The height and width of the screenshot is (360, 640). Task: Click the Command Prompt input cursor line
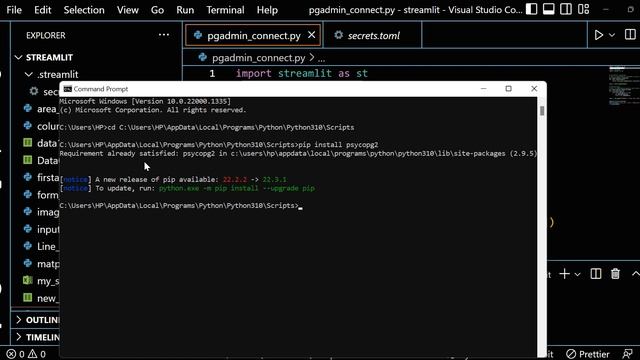(181, 206)
